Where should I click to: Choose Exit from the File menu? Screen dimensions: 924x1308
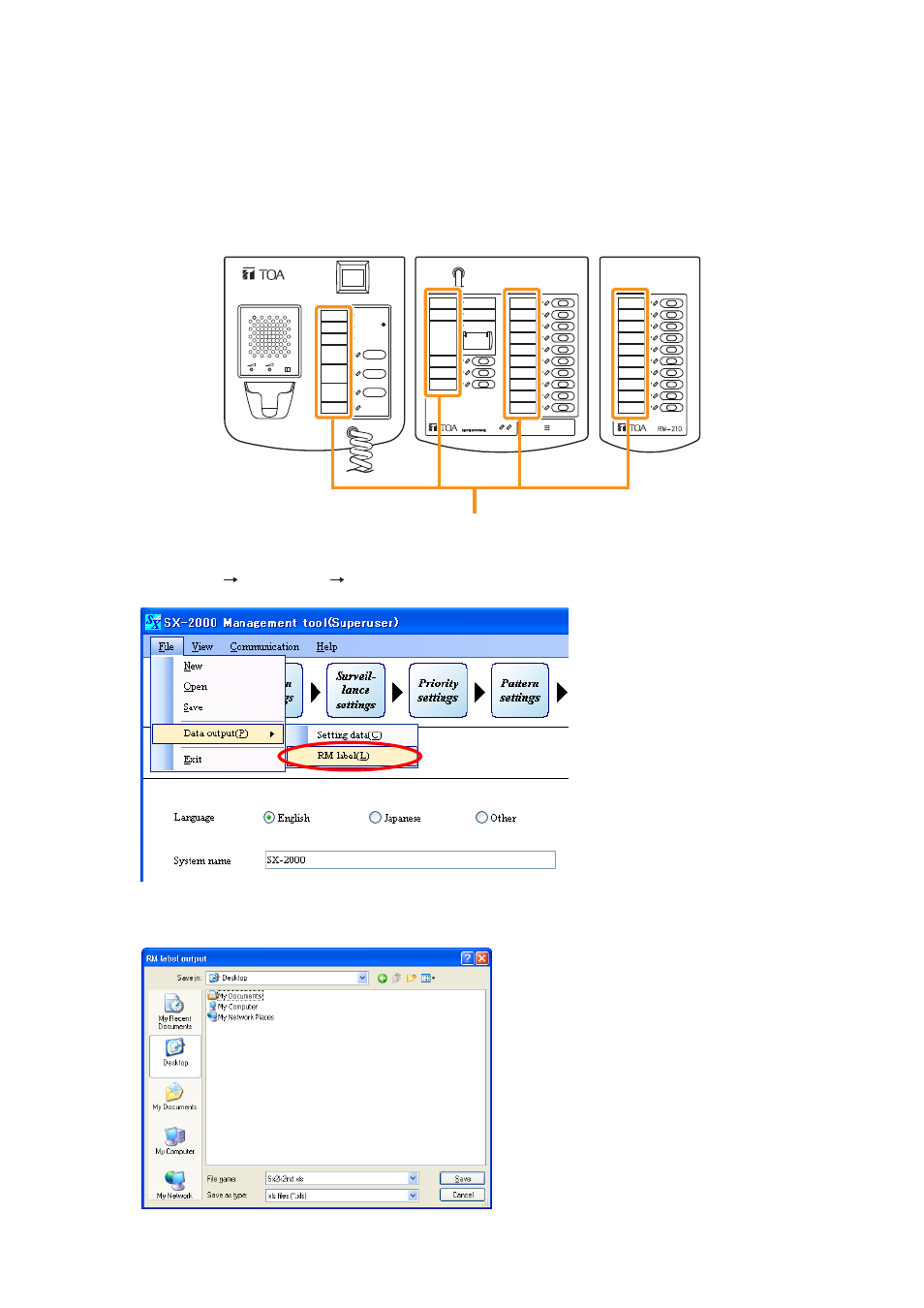pos(193,760)
